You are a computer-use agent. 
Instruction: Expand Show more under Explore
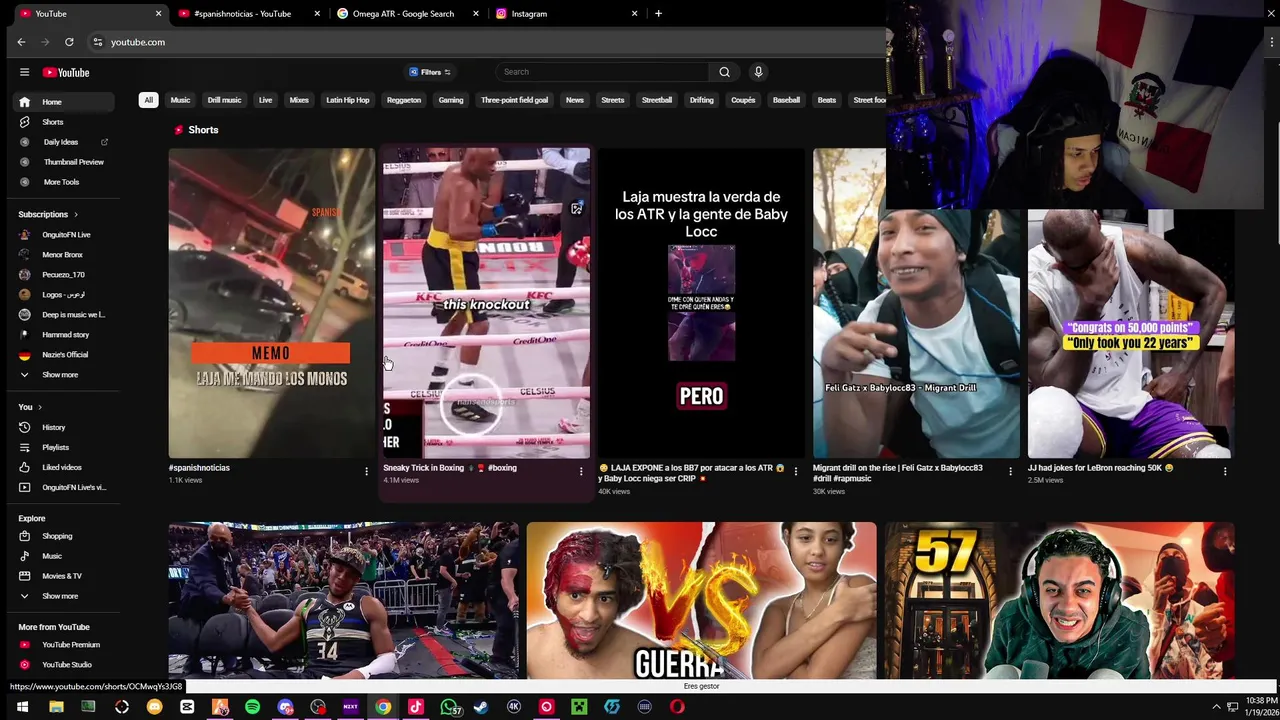pyautogui.click(x=64, y=596)
